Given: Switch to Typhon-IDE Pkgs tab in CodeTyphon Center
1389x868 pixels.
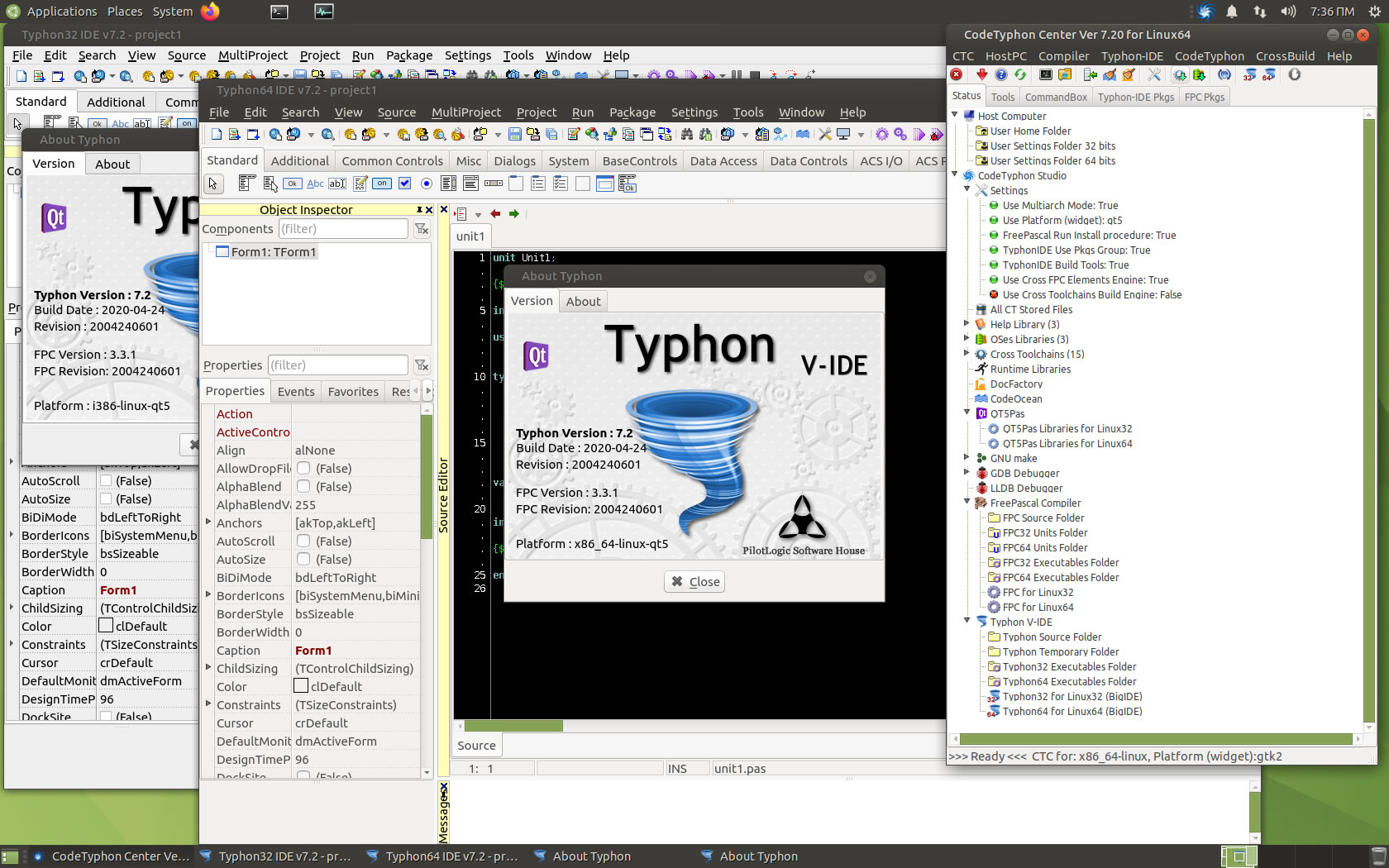Looking at the screenshot, I should click(1136, 97).
